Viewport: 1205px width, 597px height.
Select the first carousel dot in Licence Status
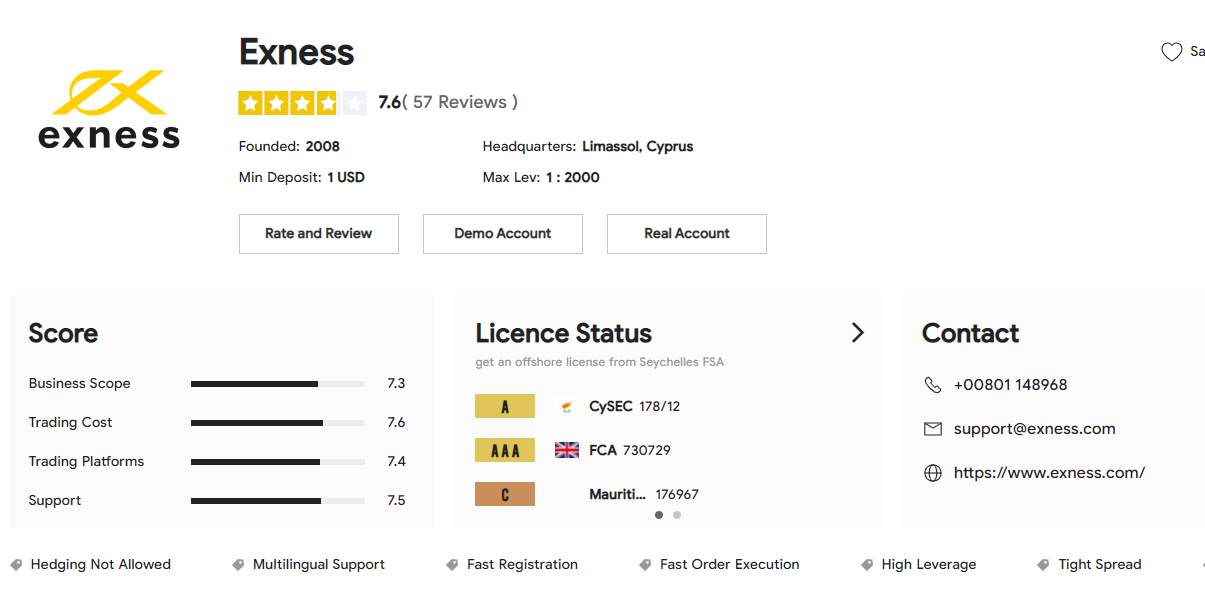pos(659,515)
